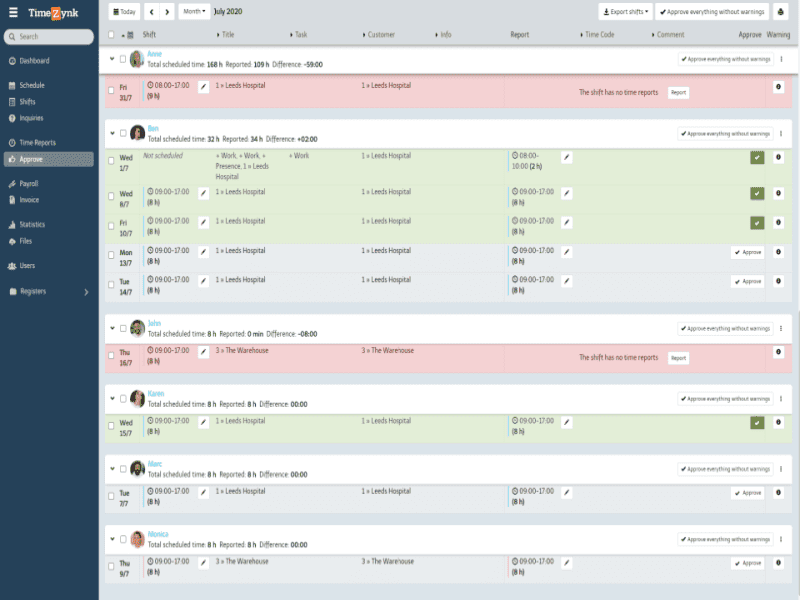Click the Search field in the sidebar
Viewport: 800px width, 600px height.
pyautogui.click(x=49, y=37)
